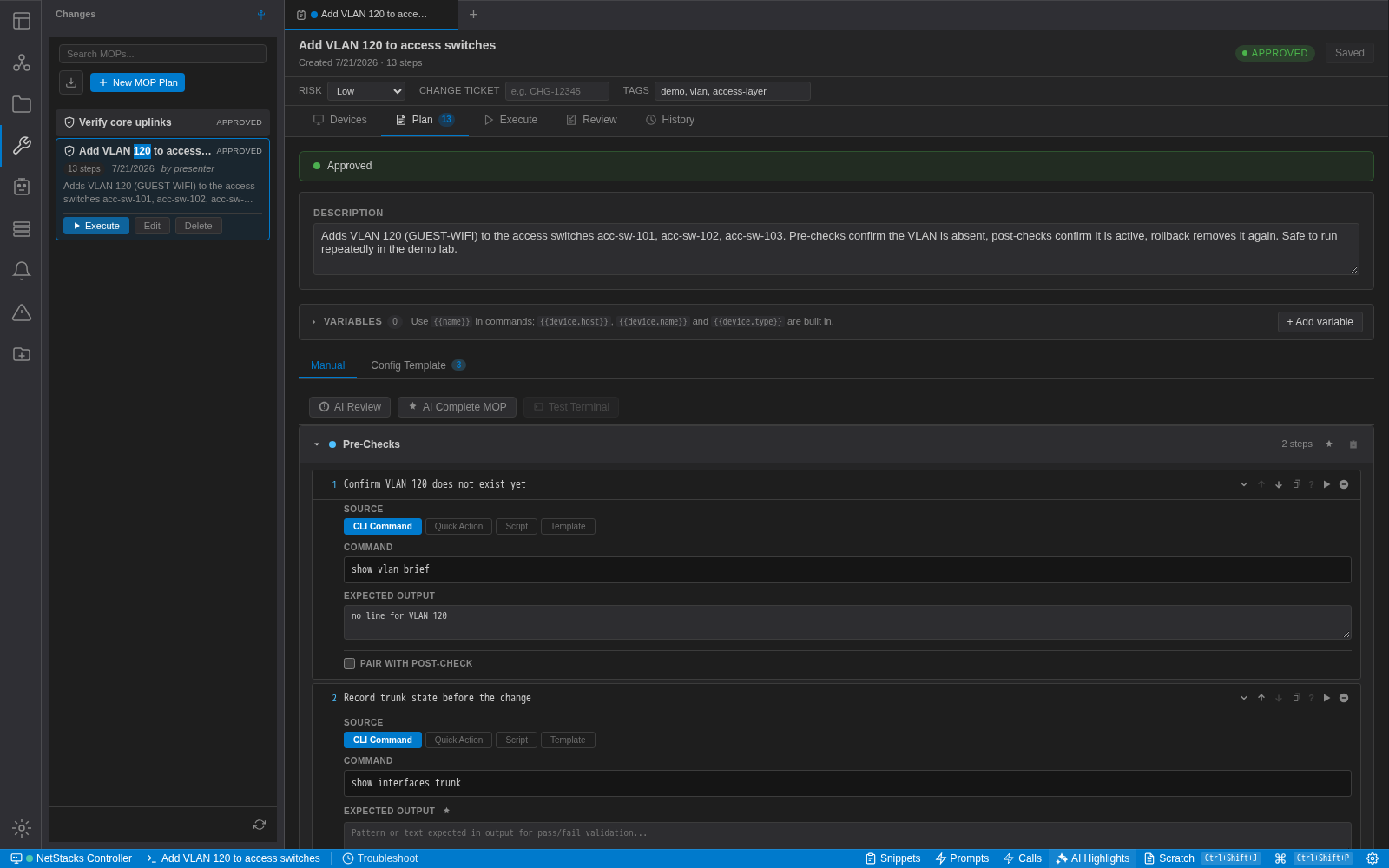Move step 2 Record trunk state up
Viewport: 1389px width, 868px height.
click(1261, 698)
